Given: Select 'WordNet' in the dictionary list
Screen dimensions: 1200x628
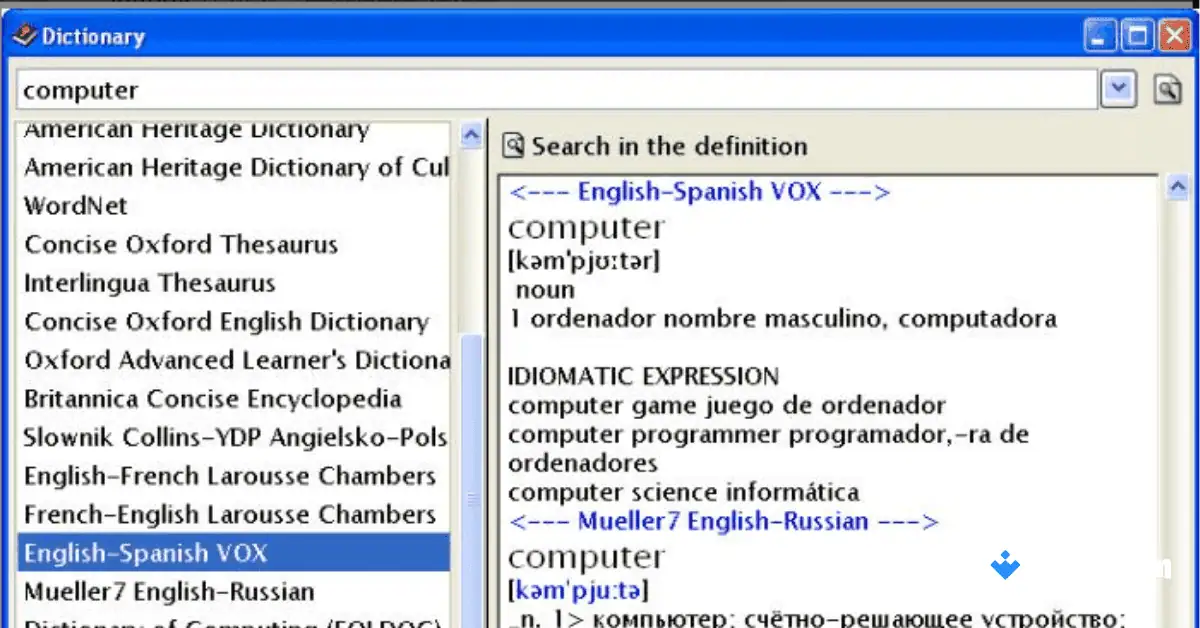Looking at the screenshot, I should point(76,206).
